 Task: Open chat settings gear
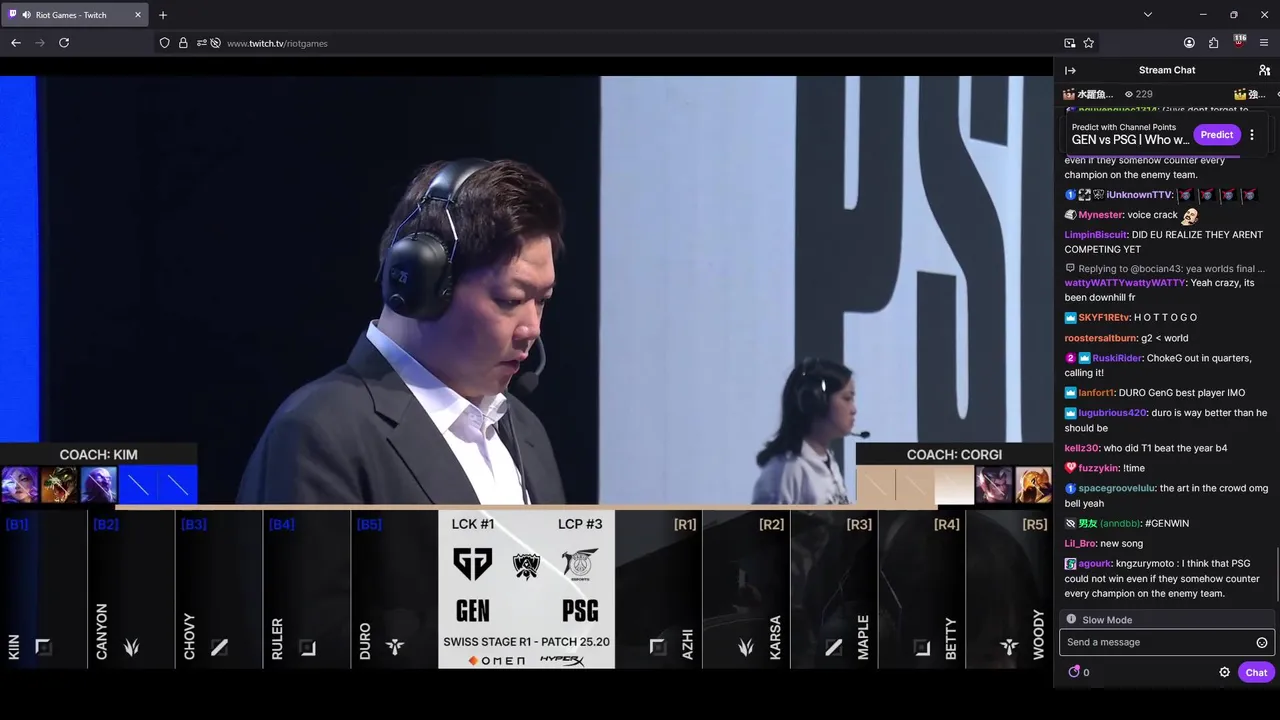1224,672
